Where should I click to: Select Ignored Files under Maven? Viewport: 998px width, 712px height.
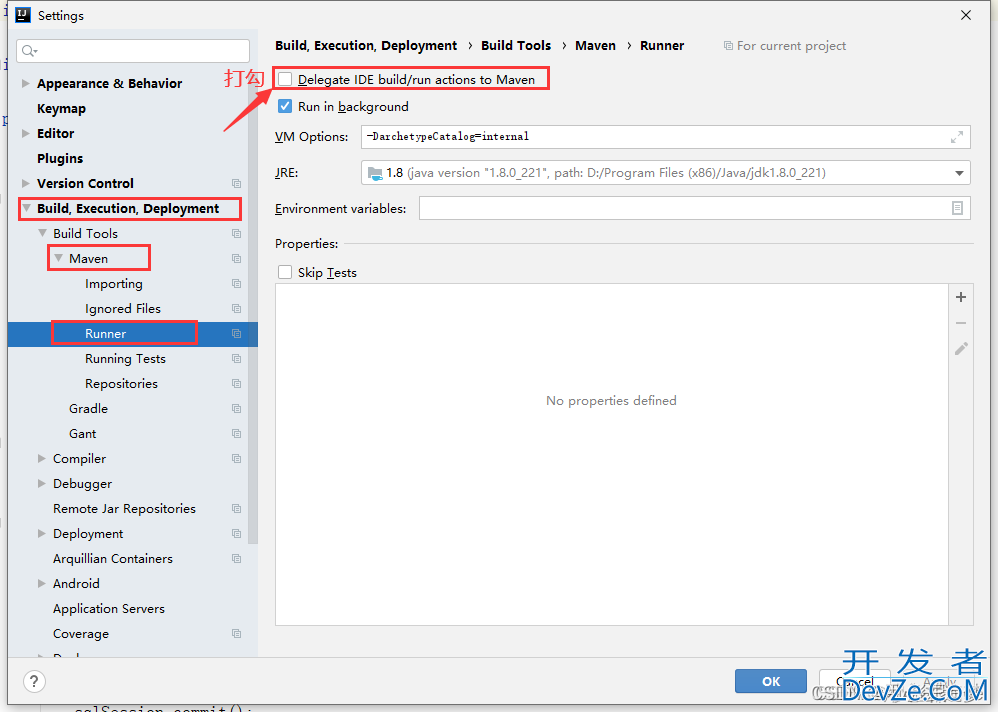pyautogui.click(x=123, y=309)
